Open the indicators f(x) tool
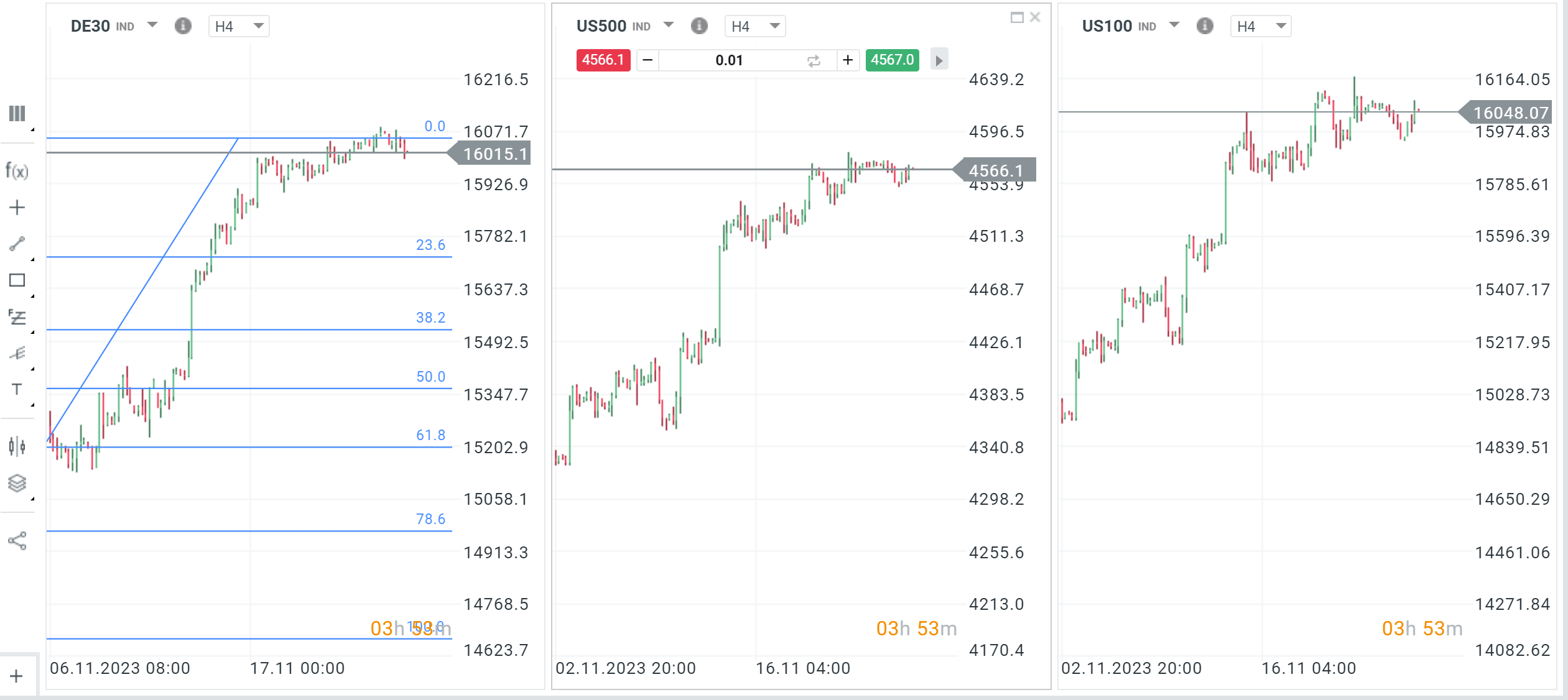 point(17,171)
